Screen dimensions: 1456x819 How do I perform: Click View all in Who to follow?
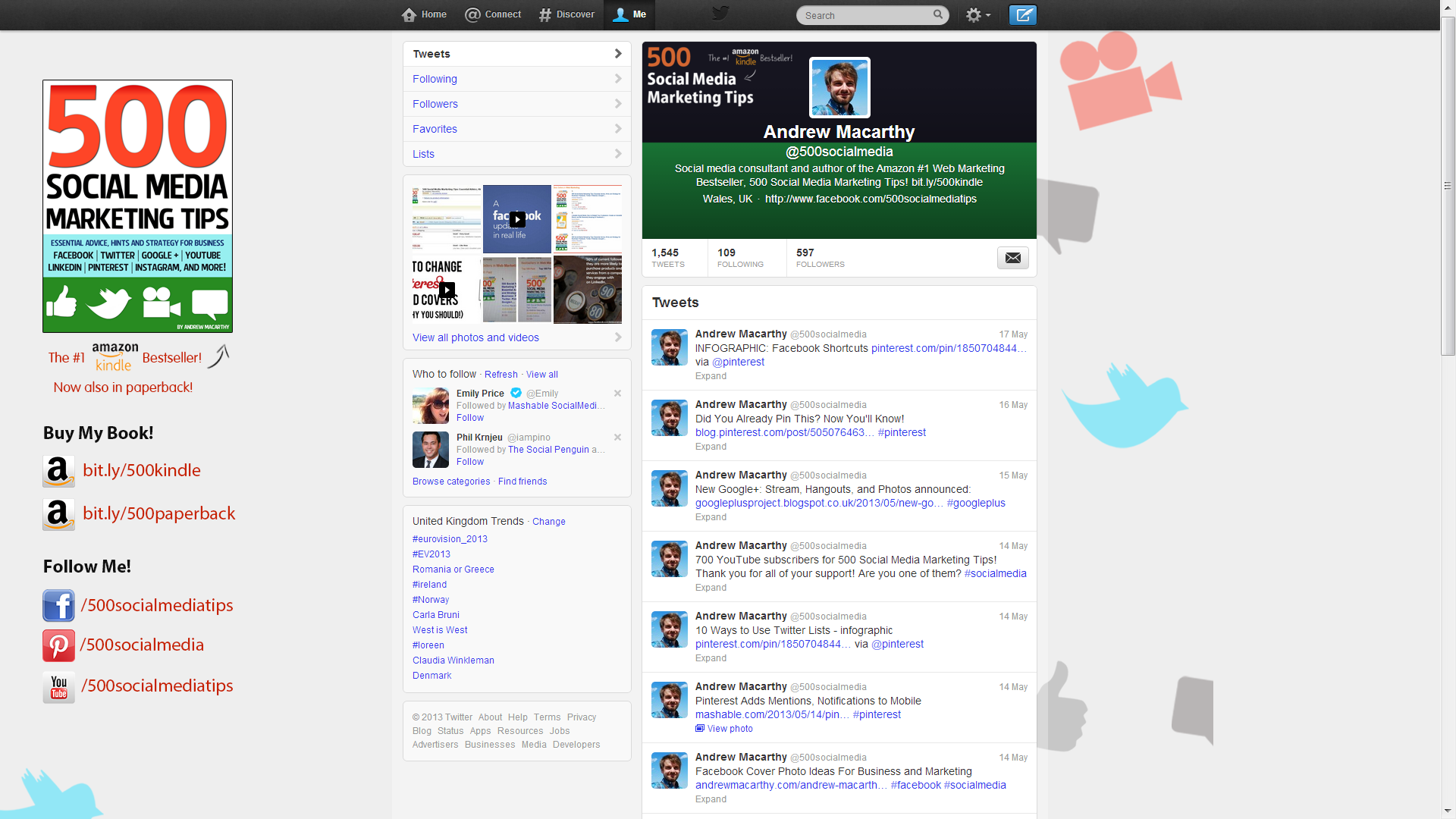pyautogui.click(x=542, y=375)
